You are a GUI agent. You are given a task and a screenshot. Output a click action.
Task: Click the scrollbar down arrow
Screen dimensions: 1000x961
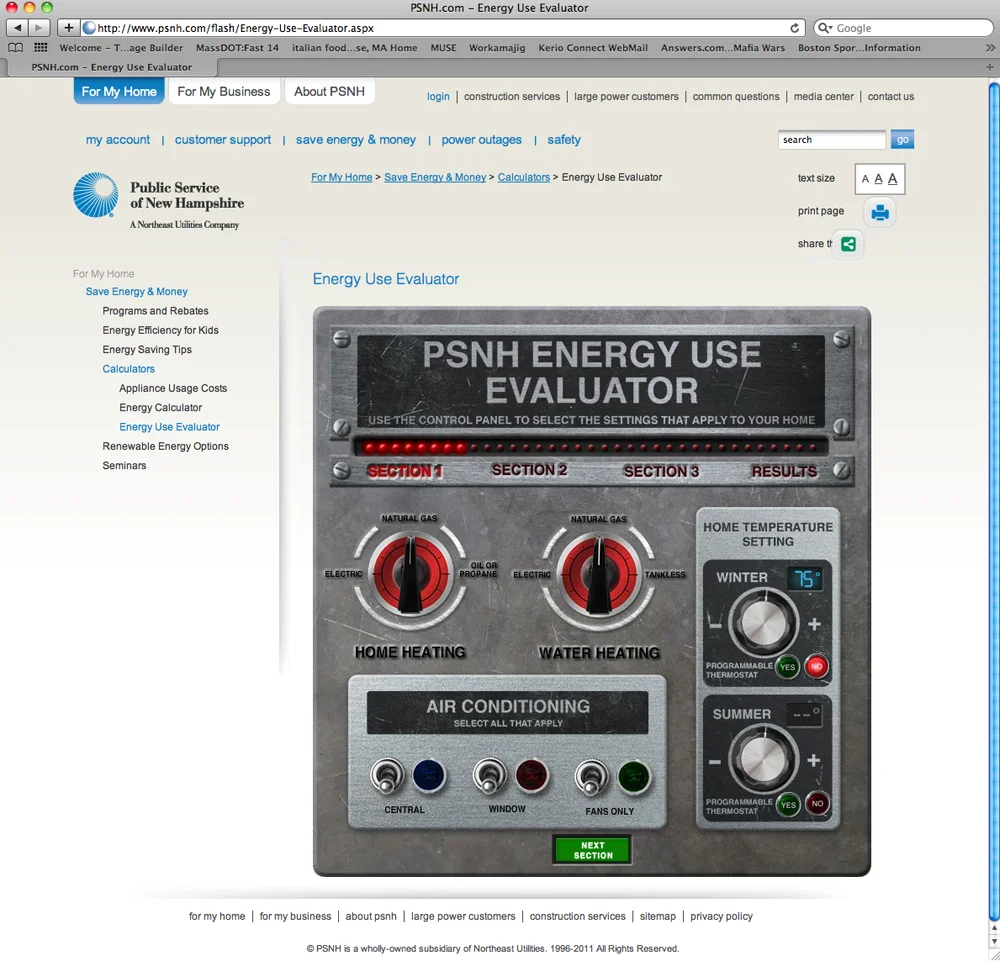(x=994, y=941)
